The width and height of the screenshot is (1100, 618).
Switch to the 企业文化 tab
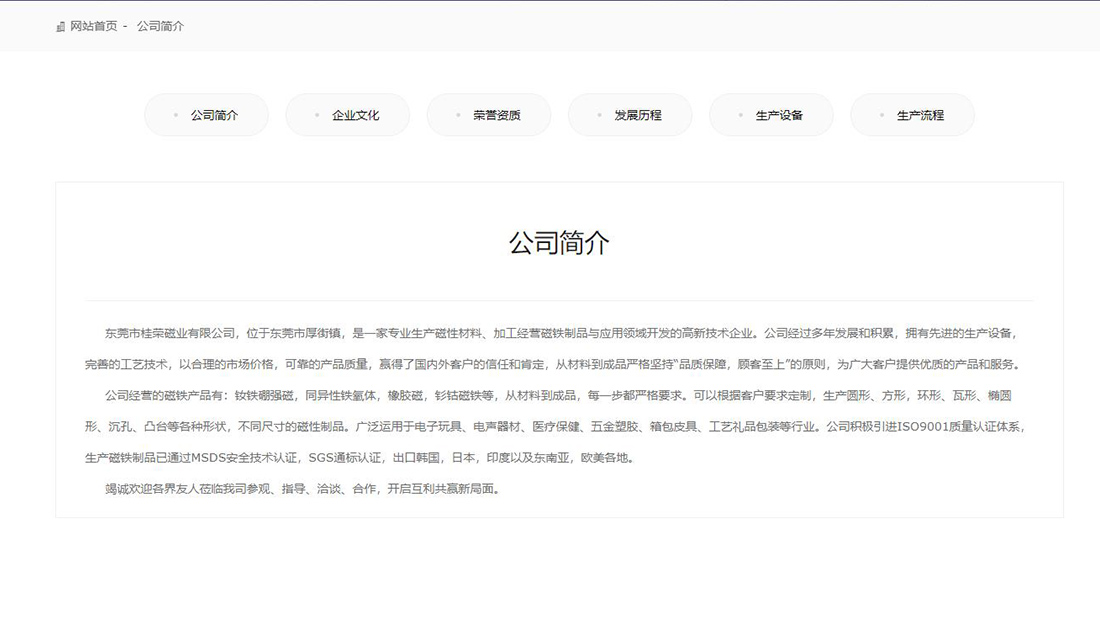pyautogui.click(x=347, y=115)
